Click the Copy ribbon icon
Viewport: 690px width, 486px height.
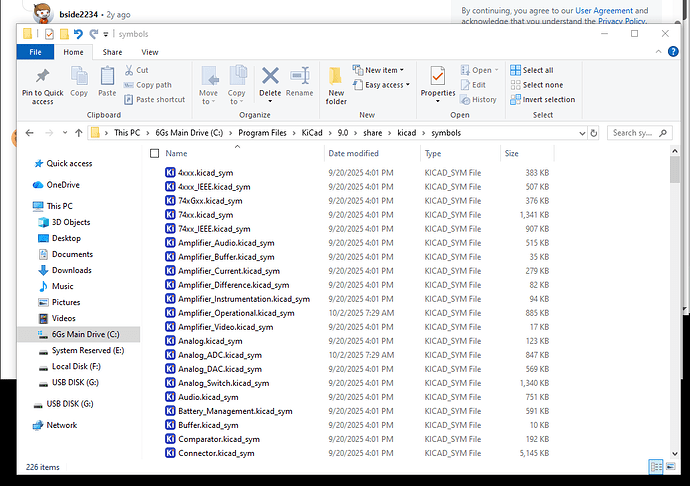(79, 76)
